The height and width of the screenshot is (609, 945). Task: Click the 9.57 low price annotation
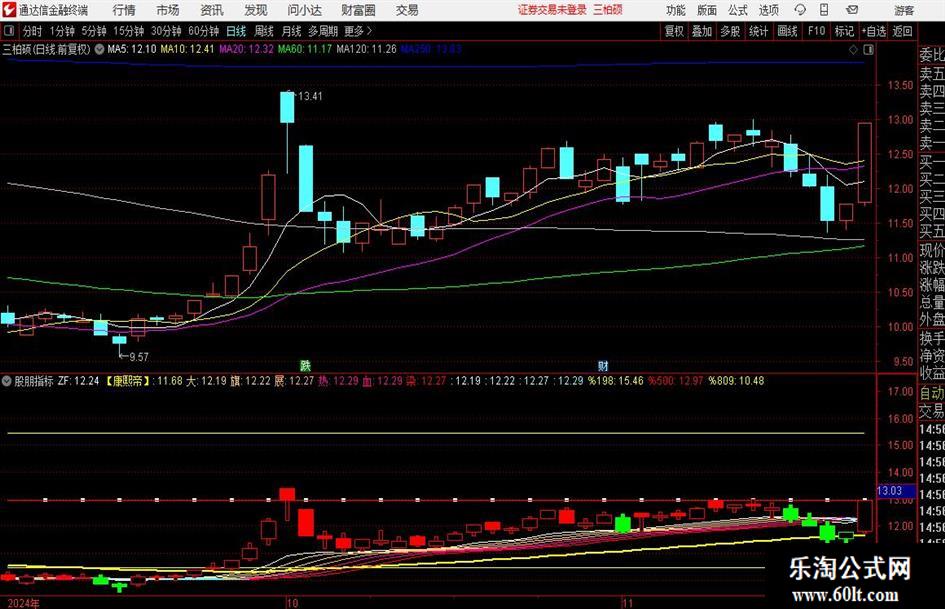(x=139, y=357)
